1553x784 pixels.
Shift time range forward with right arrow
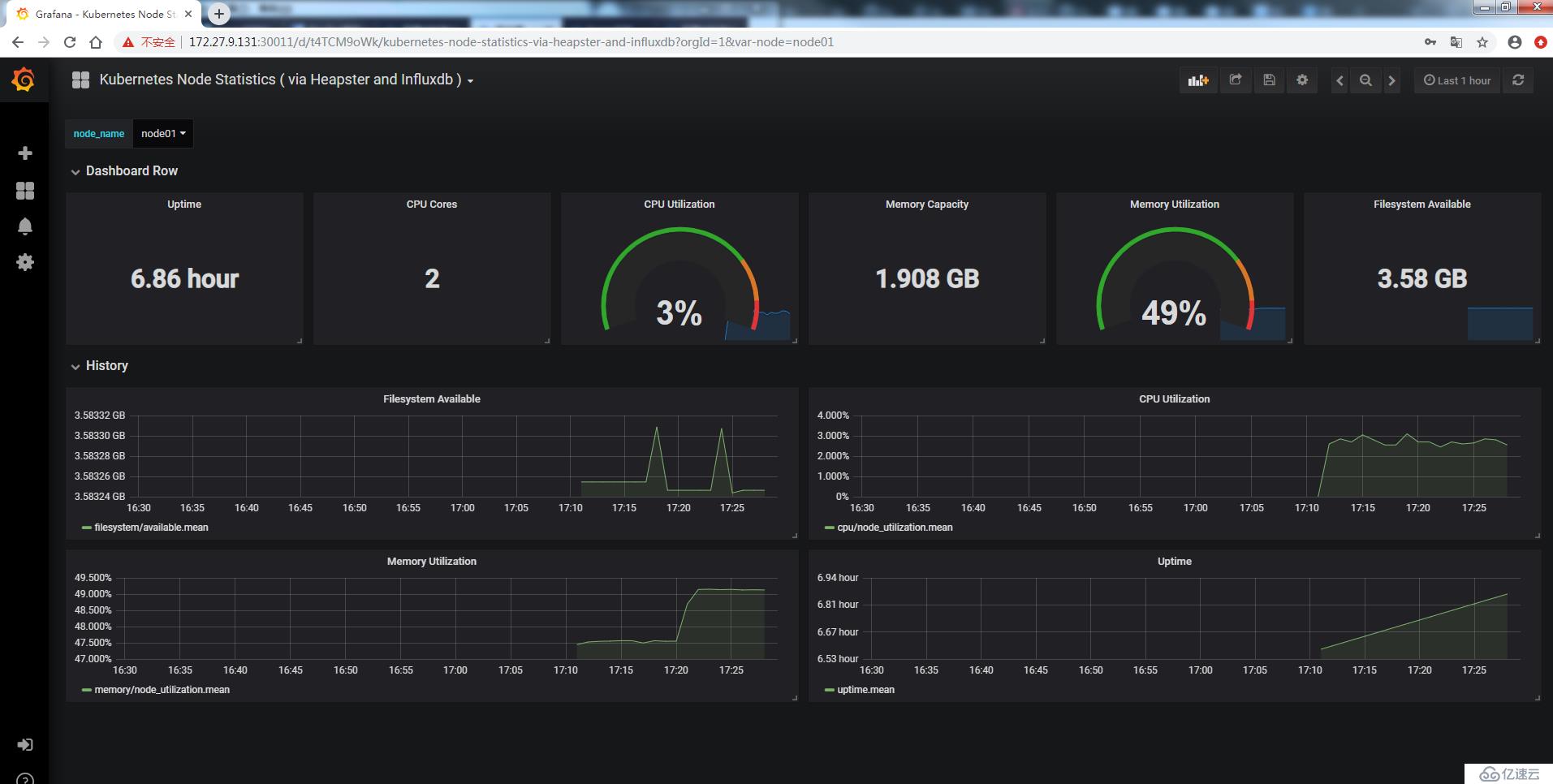pyautogui.click(x=1391, y=80)
